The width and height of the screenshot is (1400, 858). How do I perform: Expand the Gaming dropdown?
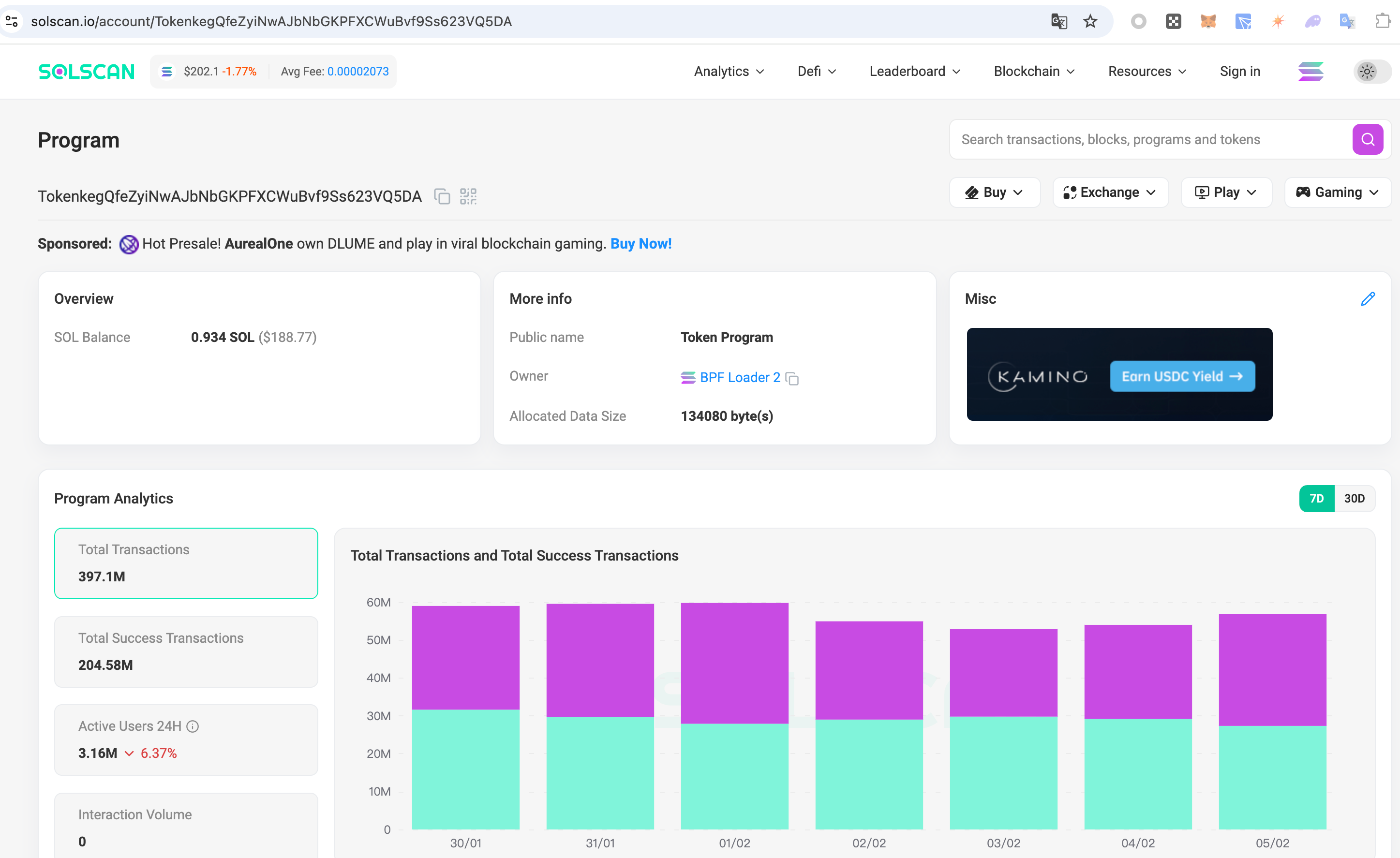(x=1337, y=192)
